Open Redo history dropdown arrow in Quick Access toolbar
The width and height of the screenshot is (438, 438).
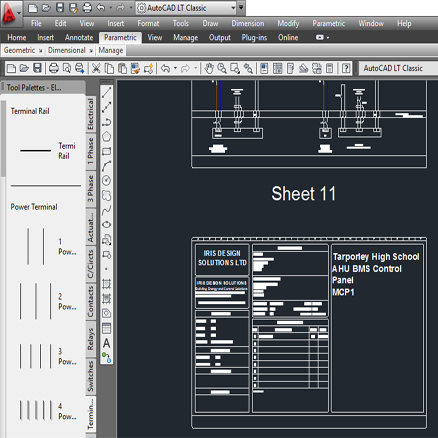(131, 7)
